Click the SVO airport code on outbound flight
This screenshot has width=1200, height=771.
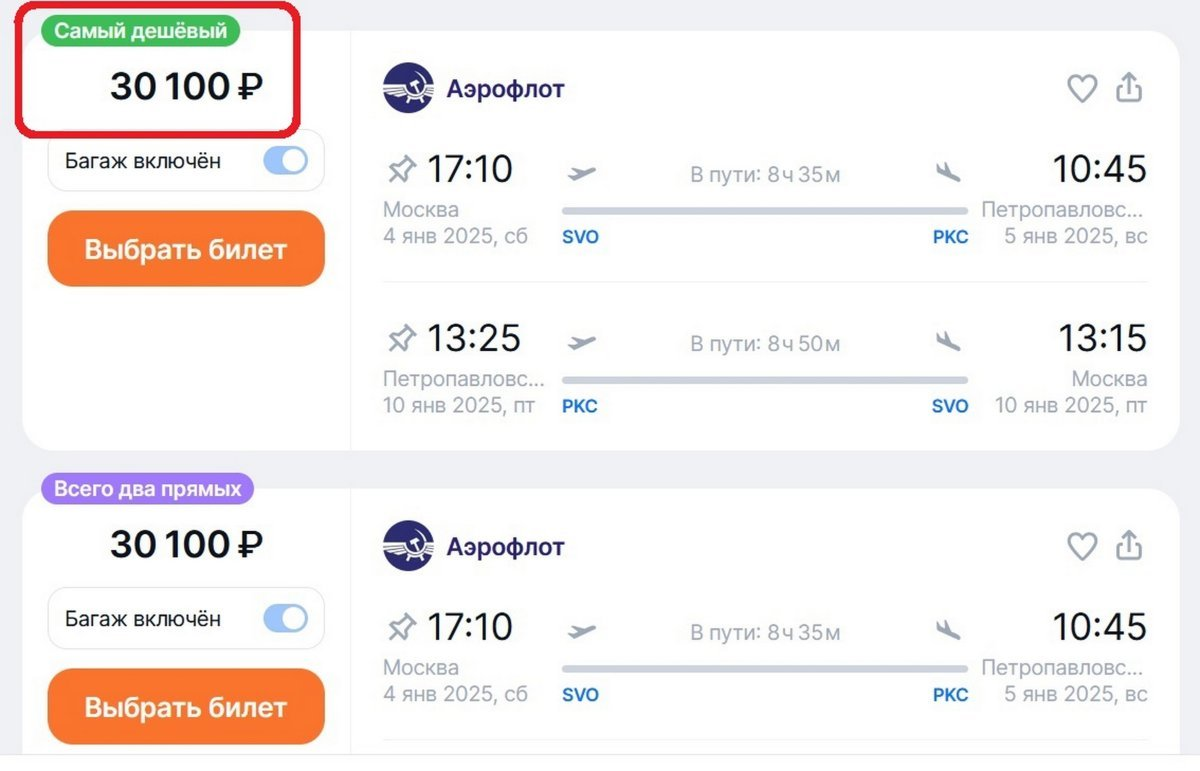[x=580, y=237]
